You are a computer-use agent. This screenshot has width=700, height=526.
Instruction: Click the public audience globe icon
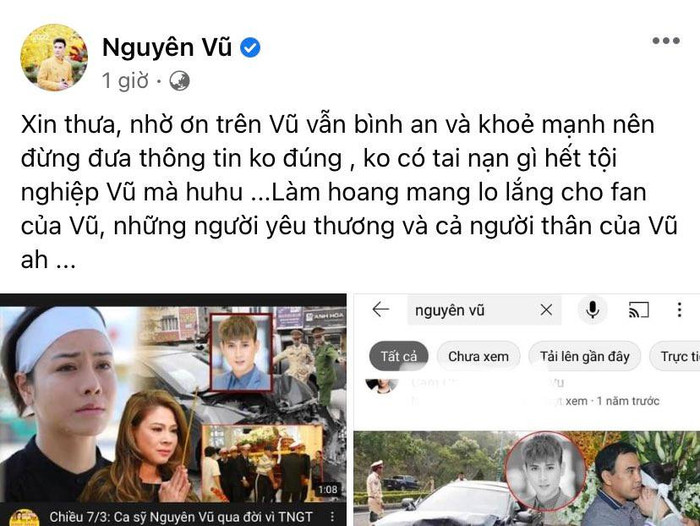(x=179, y=81)
